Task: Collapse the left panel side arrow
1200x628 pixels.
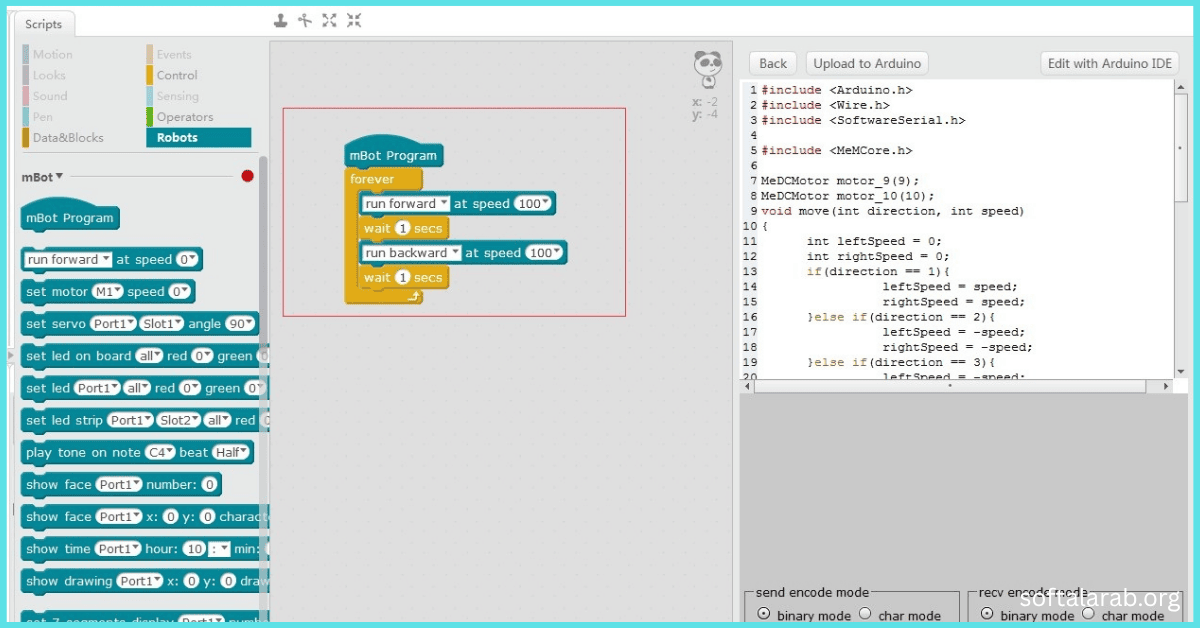Action: tap(11, 355)
